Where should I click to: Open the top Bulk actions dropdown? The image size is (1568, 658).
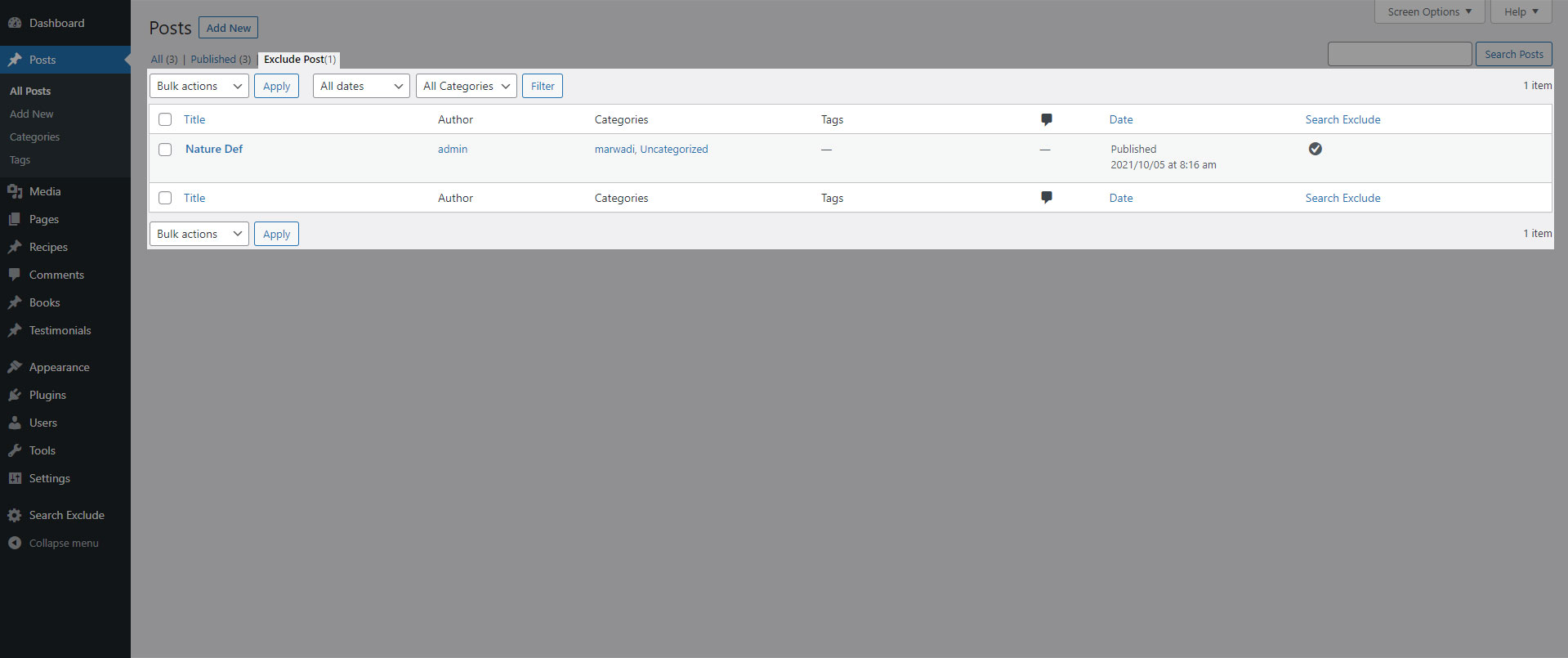[x=199, y=86]
